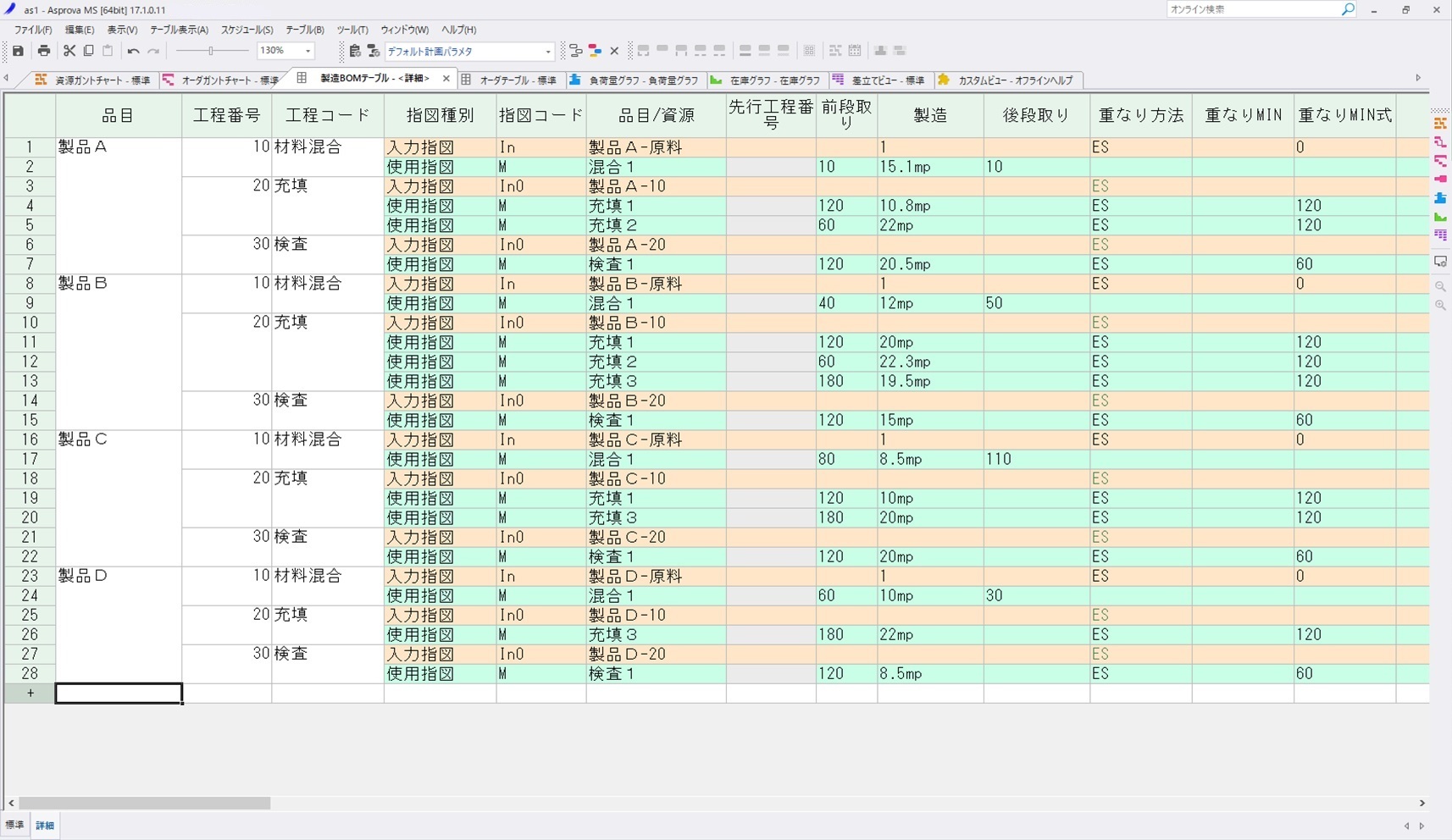Viewport: 1452px width, 840px height.
Task: Open the 130% zoom dropdown
Action: click(x=308, y=52)
